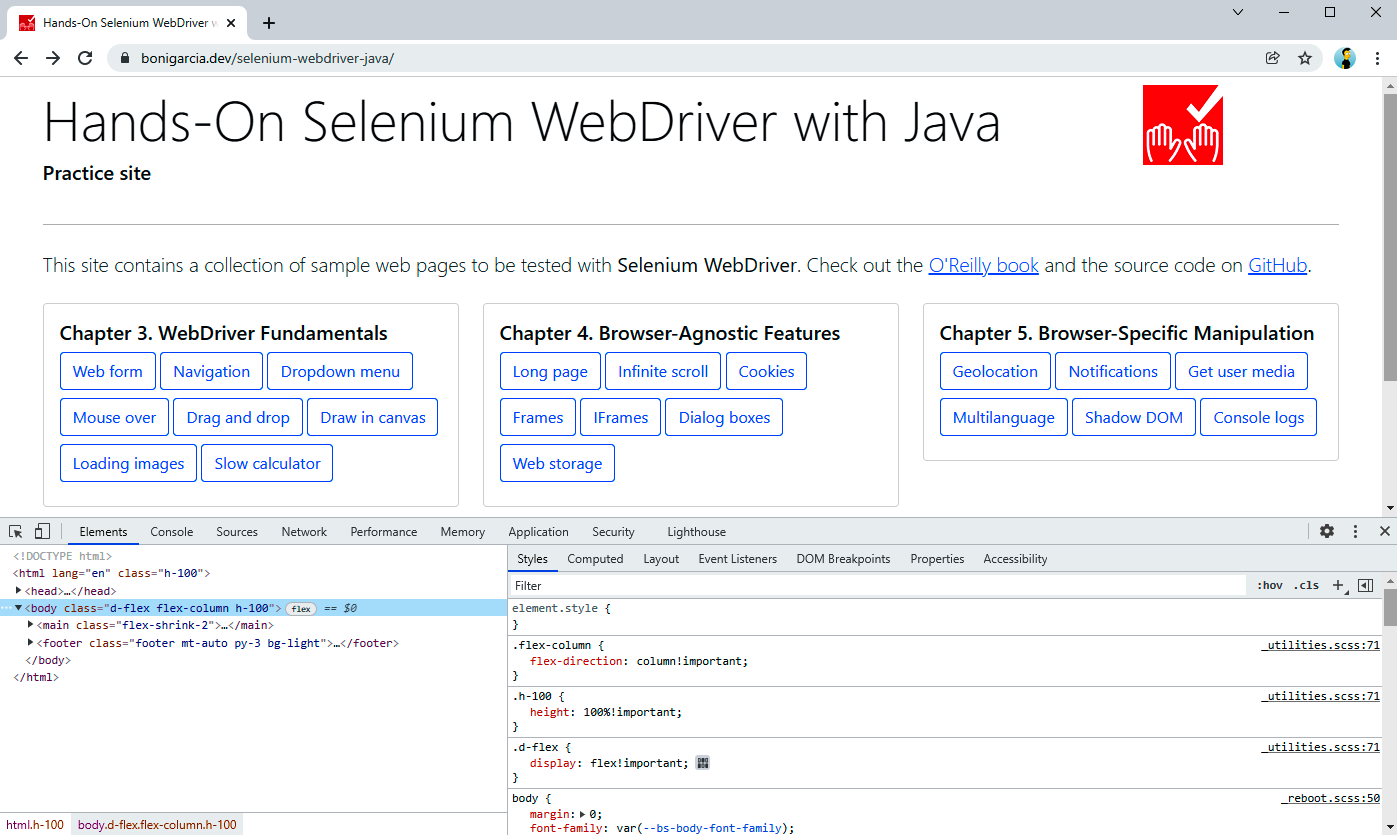Screen dimensions: 1397x835
Task: Bookmark this page with the star icon
Action: (x=1305, y=58)
